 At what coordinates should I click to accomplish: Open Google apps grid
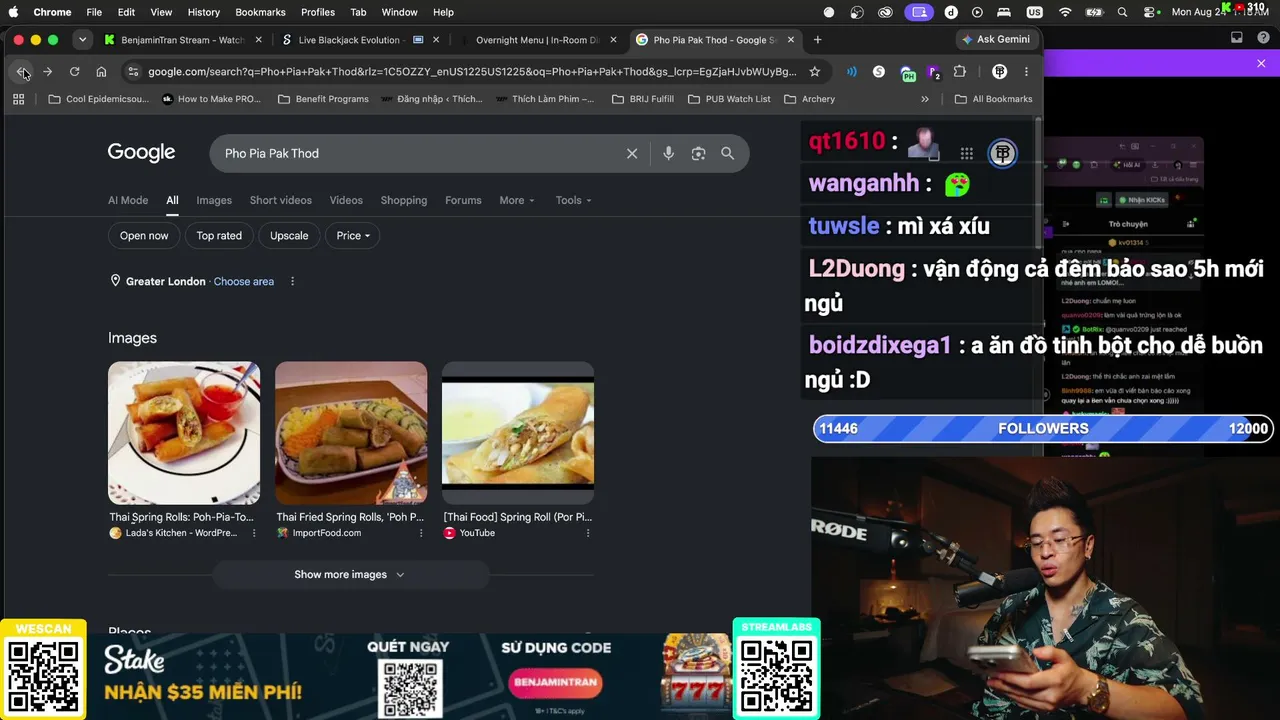click(x=966, y=153)
